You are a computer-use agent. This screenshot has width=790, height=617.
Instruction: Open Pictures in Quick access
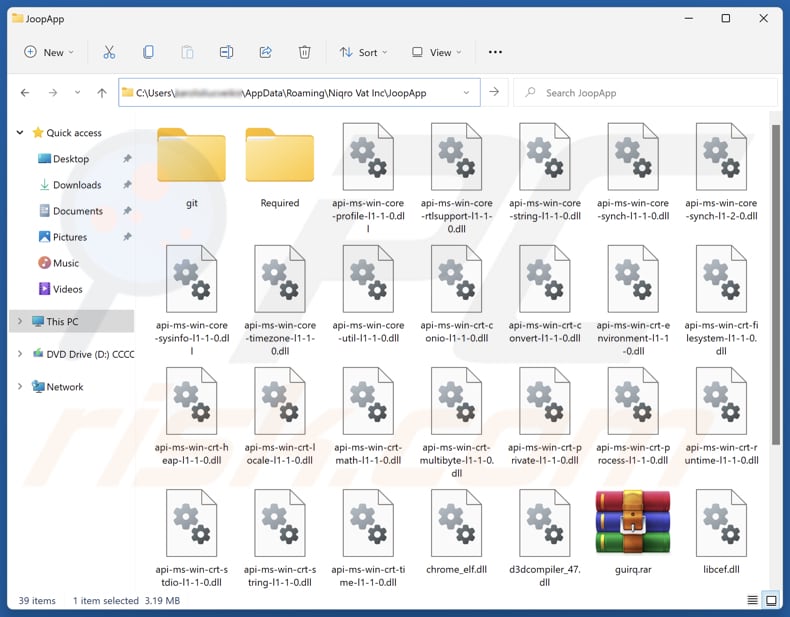[x=70, y=237]
